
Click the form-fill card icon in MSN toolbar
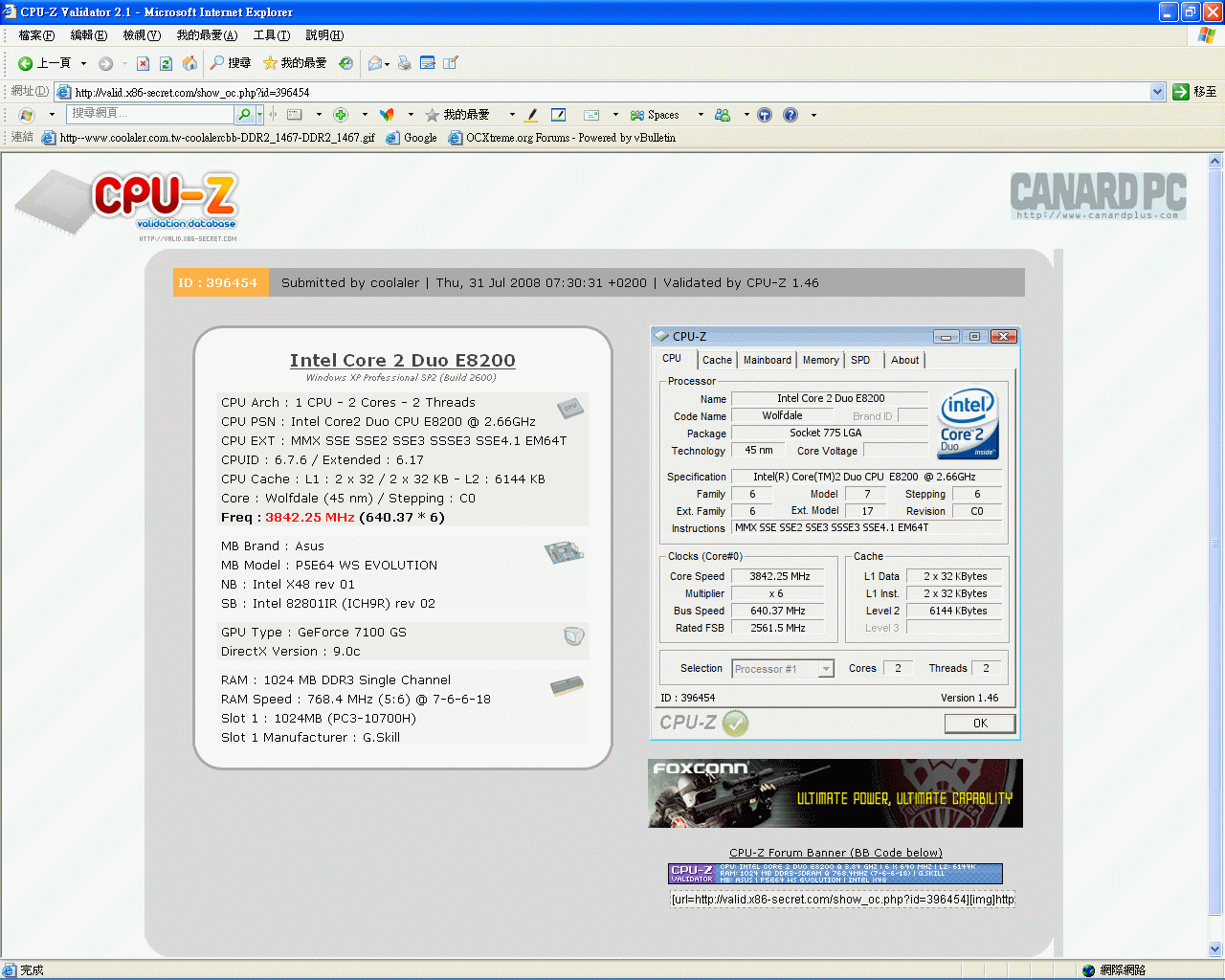[x=295, y=115]
